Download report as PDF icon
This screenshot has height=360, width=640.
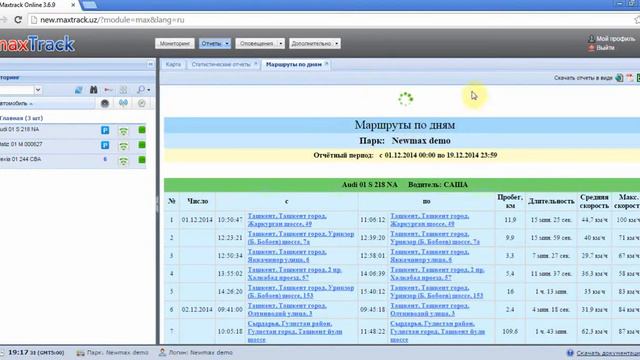pyautogui.click(x=630, y=78)
